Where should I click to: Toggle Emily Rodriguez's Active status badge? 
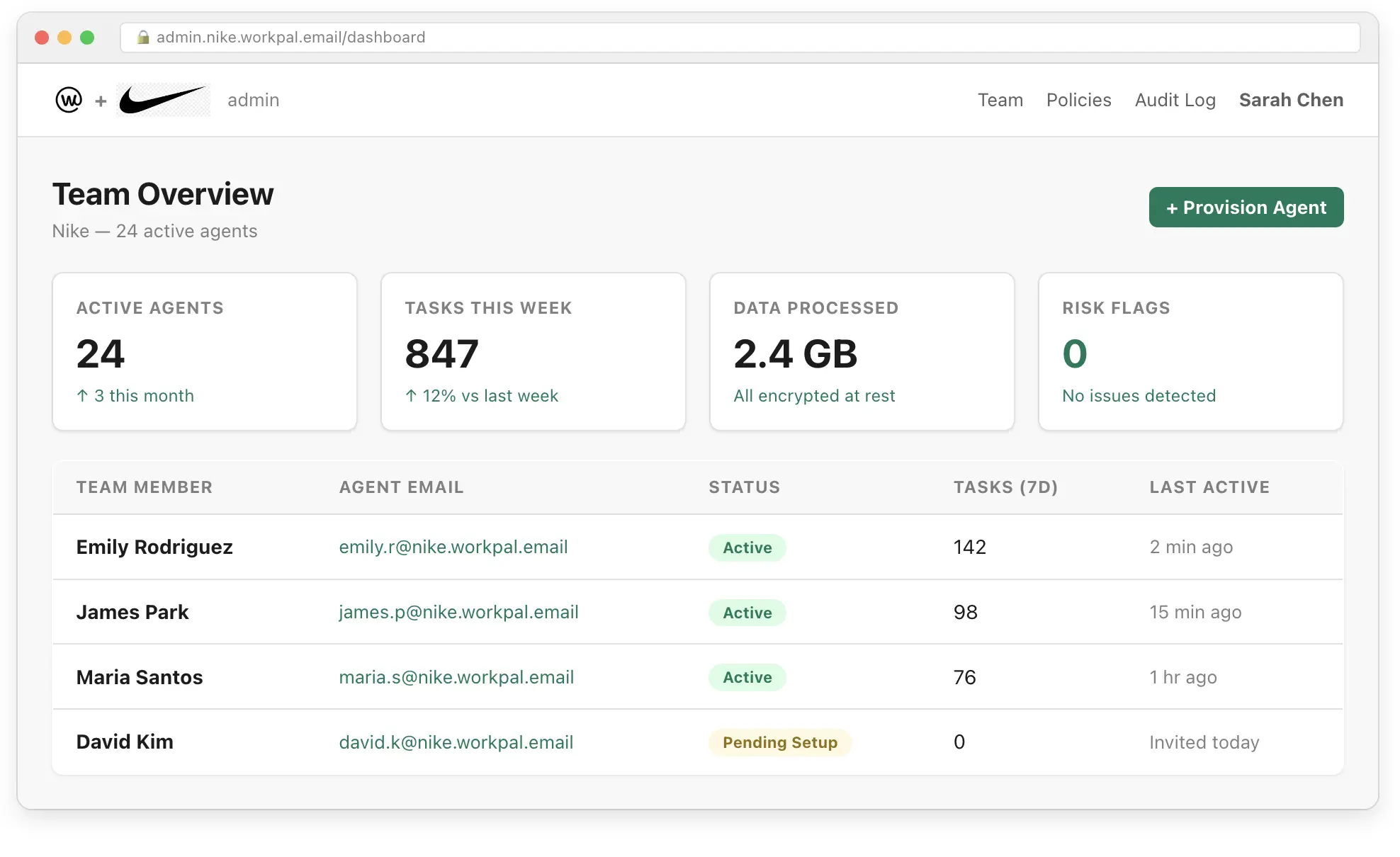pyautogui.click(x=747, y=547)
